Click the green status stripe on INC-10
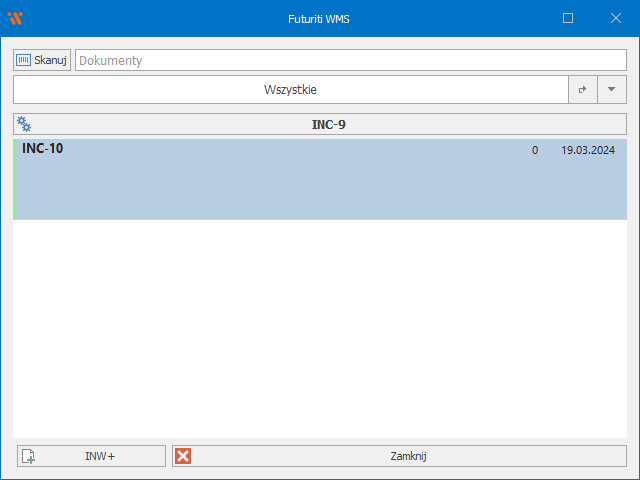 [x=15, y=180]
